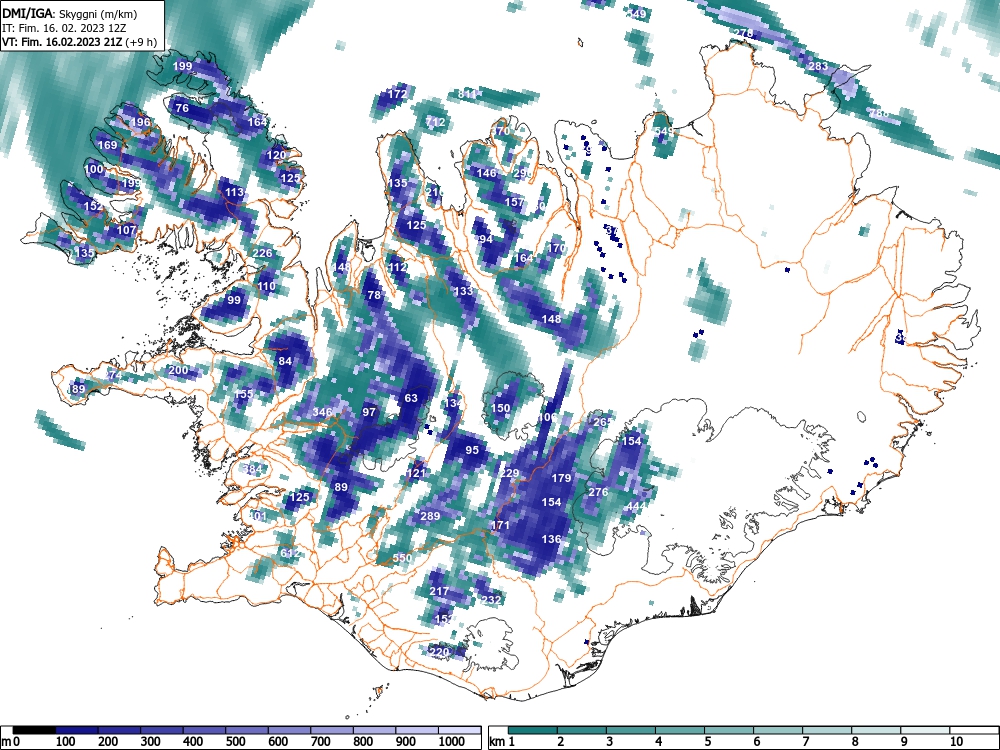
Task: Click the visibility value 172 off the north coast
Action: [x=397, y=94]
